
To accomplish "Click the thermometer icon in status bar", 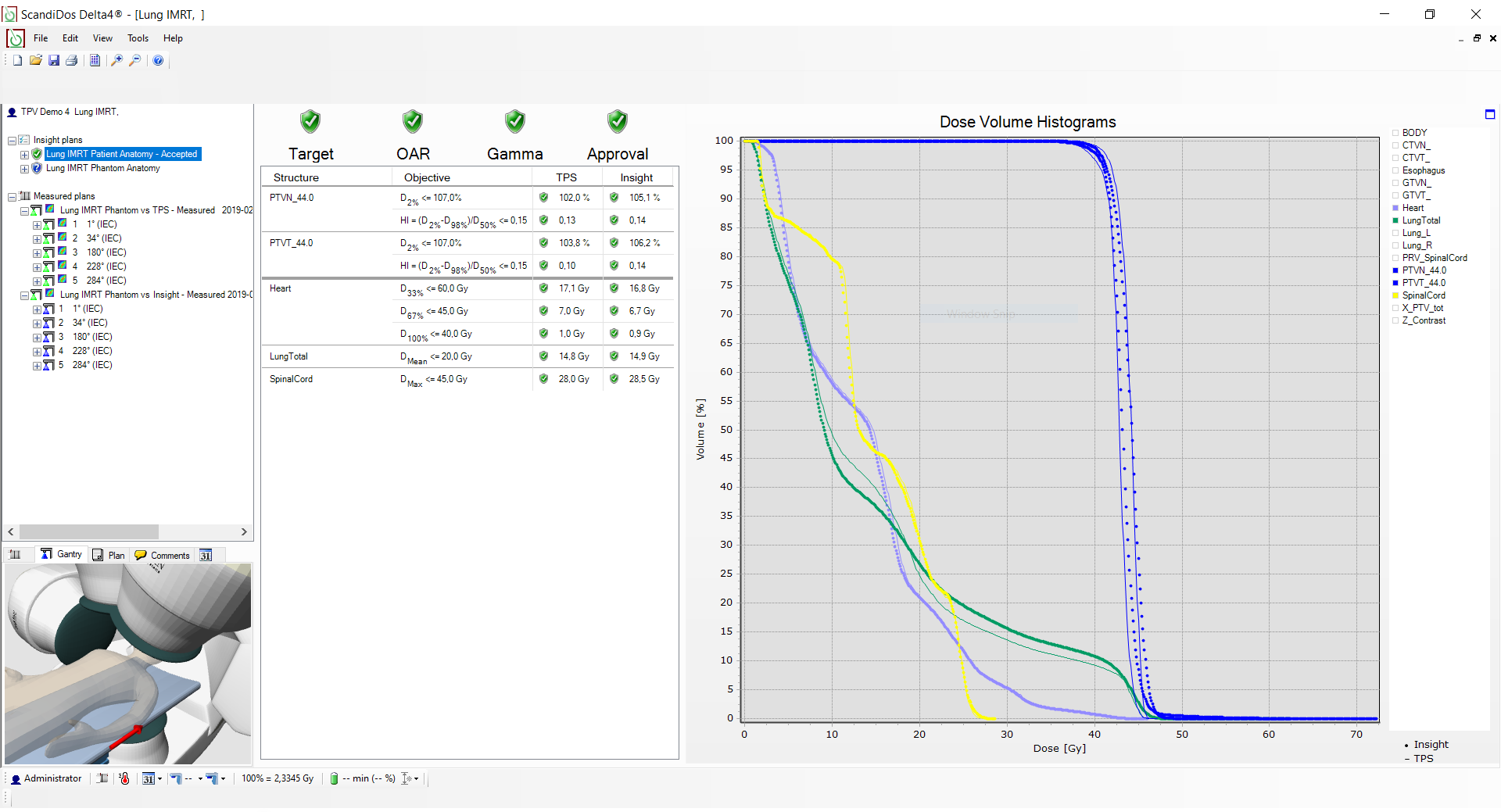I will pyautogui.click(x=124, y=778).
